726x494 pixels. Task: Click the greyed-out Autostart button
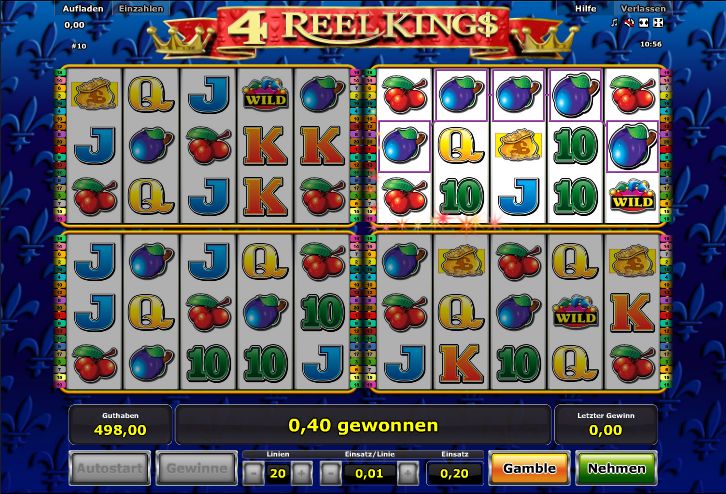[109, 468]
